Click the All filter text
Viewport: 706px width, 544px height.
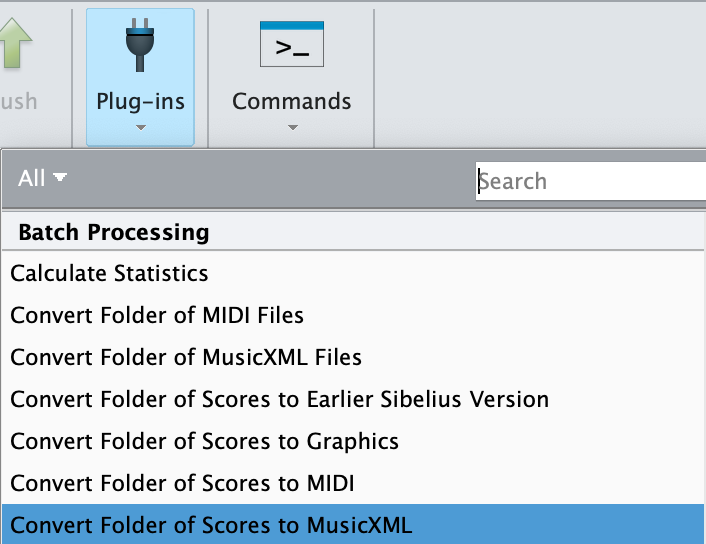point(32,178)
